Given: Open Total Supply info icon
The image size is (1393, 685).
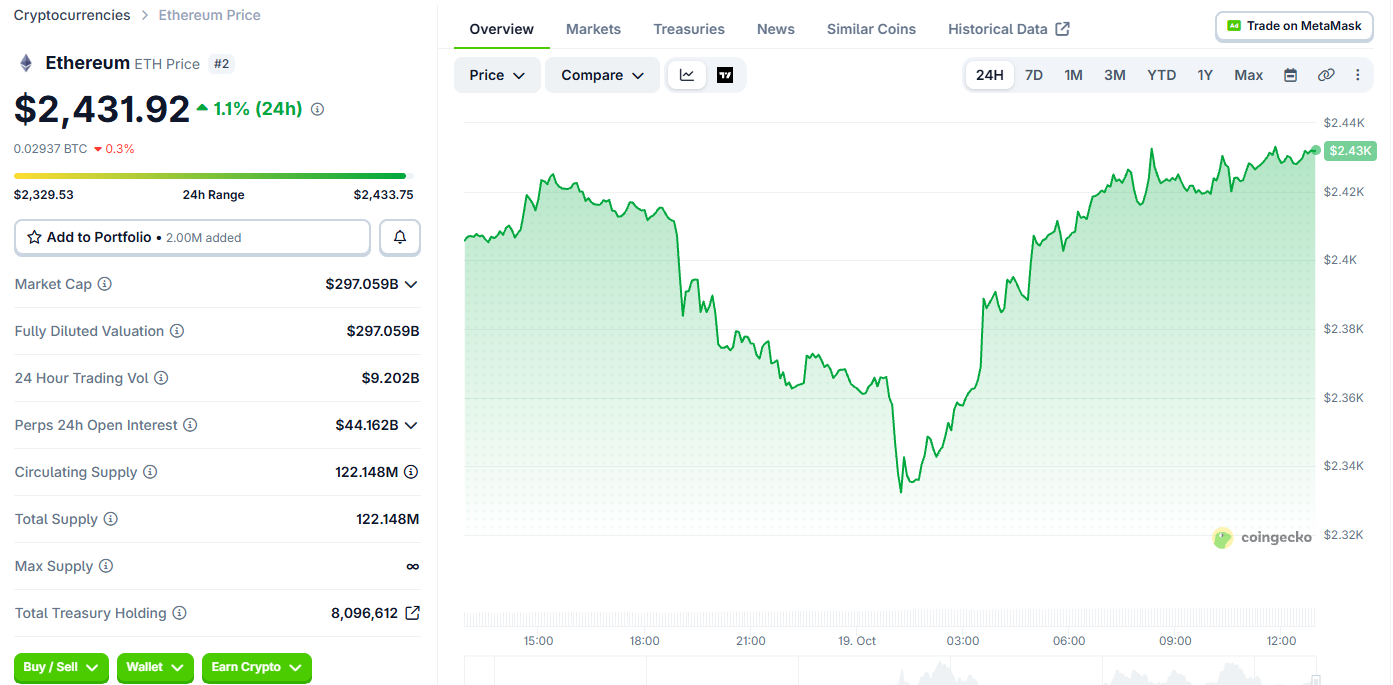Looking at the screenshot, I should coord(111,519).
